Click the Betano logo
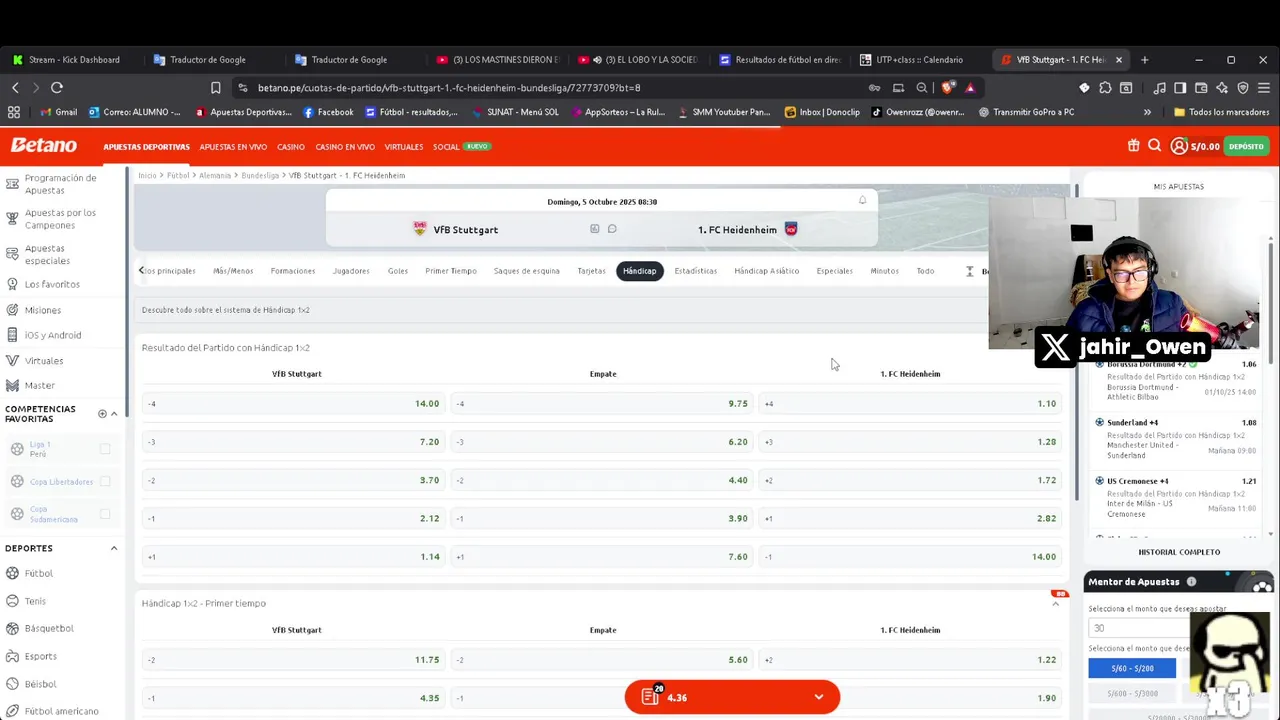The image size is (1280, 720). tap(44, 146)
